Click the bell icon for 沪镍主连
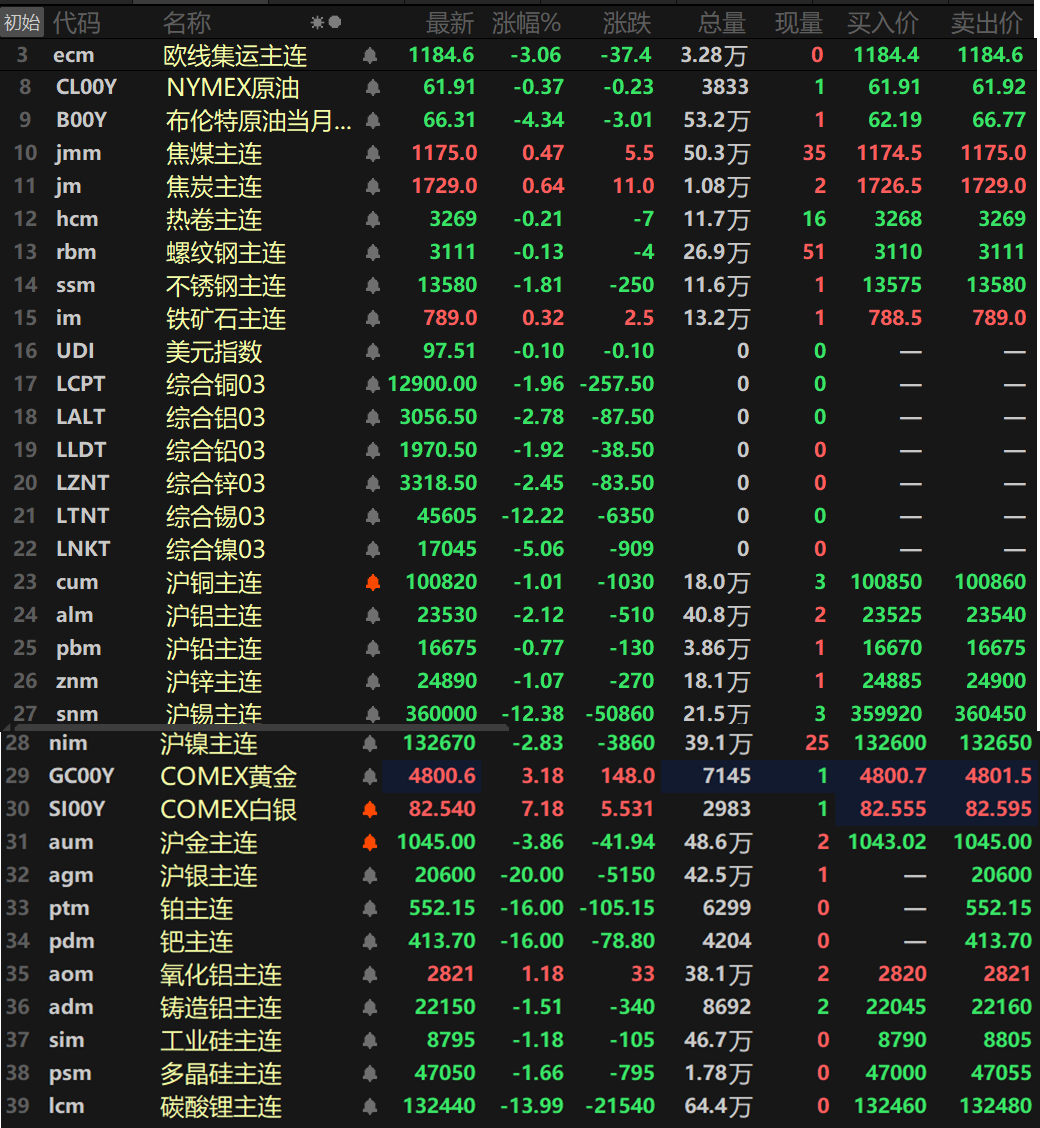This screenshot has width=1040, height=1128. (370, 743)
